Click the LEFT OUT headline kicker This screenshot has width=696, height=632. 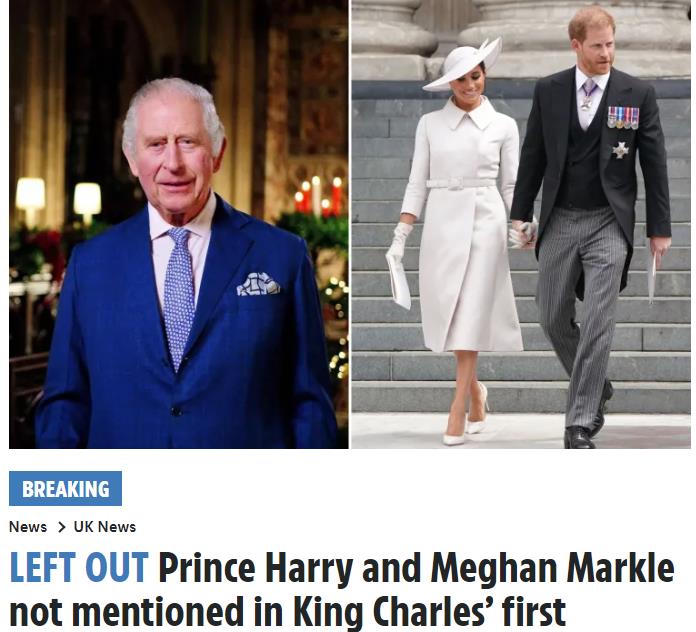(79, 568)
